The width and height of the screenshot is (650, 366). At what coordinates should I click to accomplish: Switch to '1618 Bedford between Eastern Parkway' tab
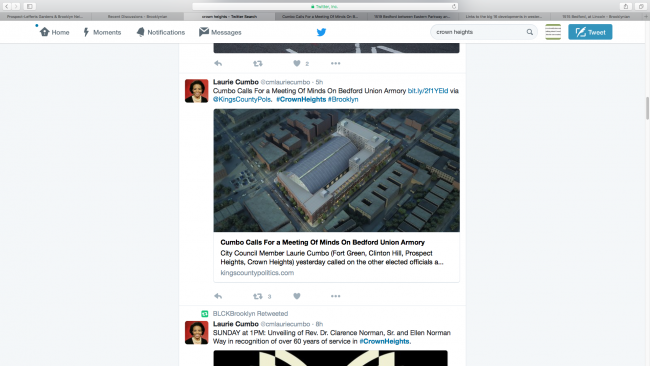[x=412, y=17]
